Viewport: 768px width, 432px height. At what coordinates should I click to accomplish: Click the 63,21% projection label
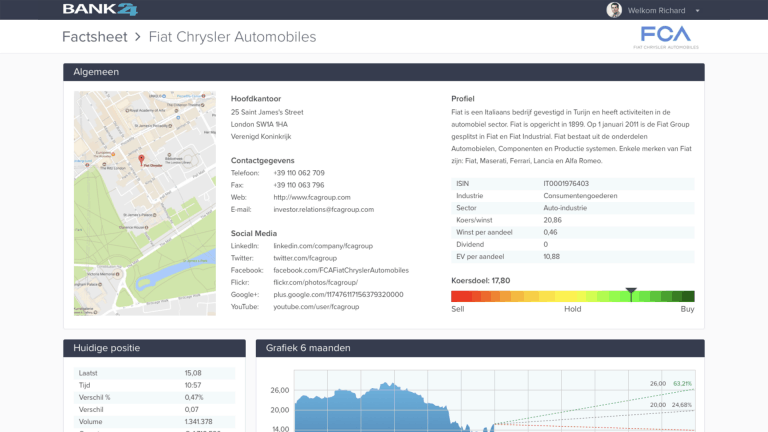(x=682, y=384)
